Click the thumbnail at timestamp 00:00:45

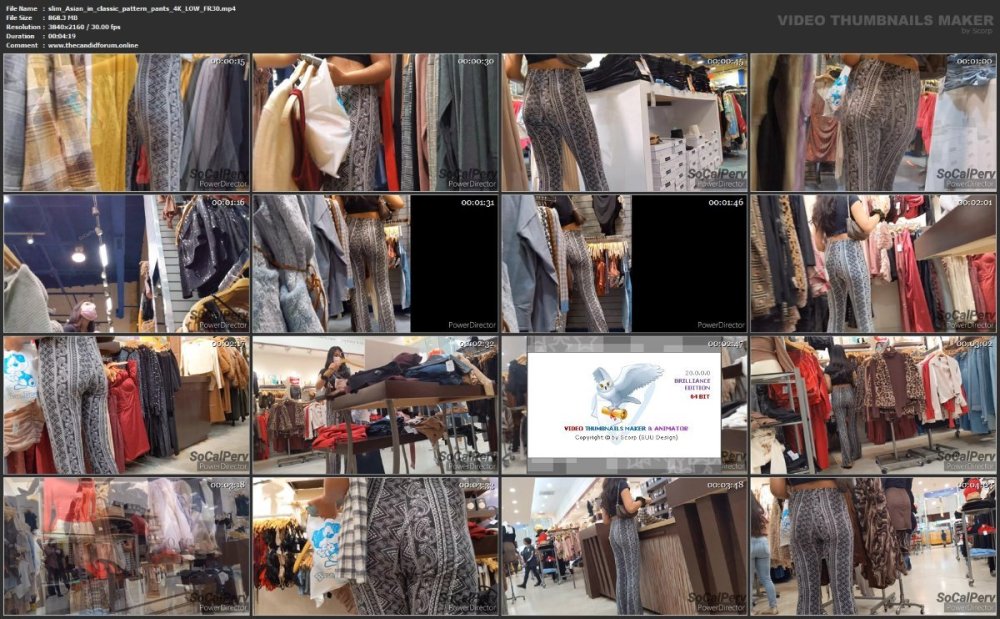coord(624,122)
